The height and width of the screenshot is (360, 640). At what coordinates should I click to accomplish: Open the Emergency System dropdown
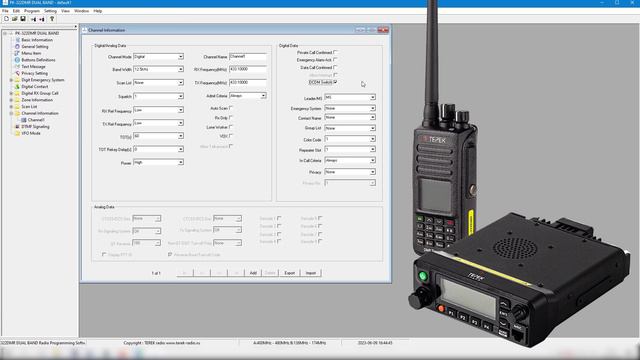(x=373, y=108)
